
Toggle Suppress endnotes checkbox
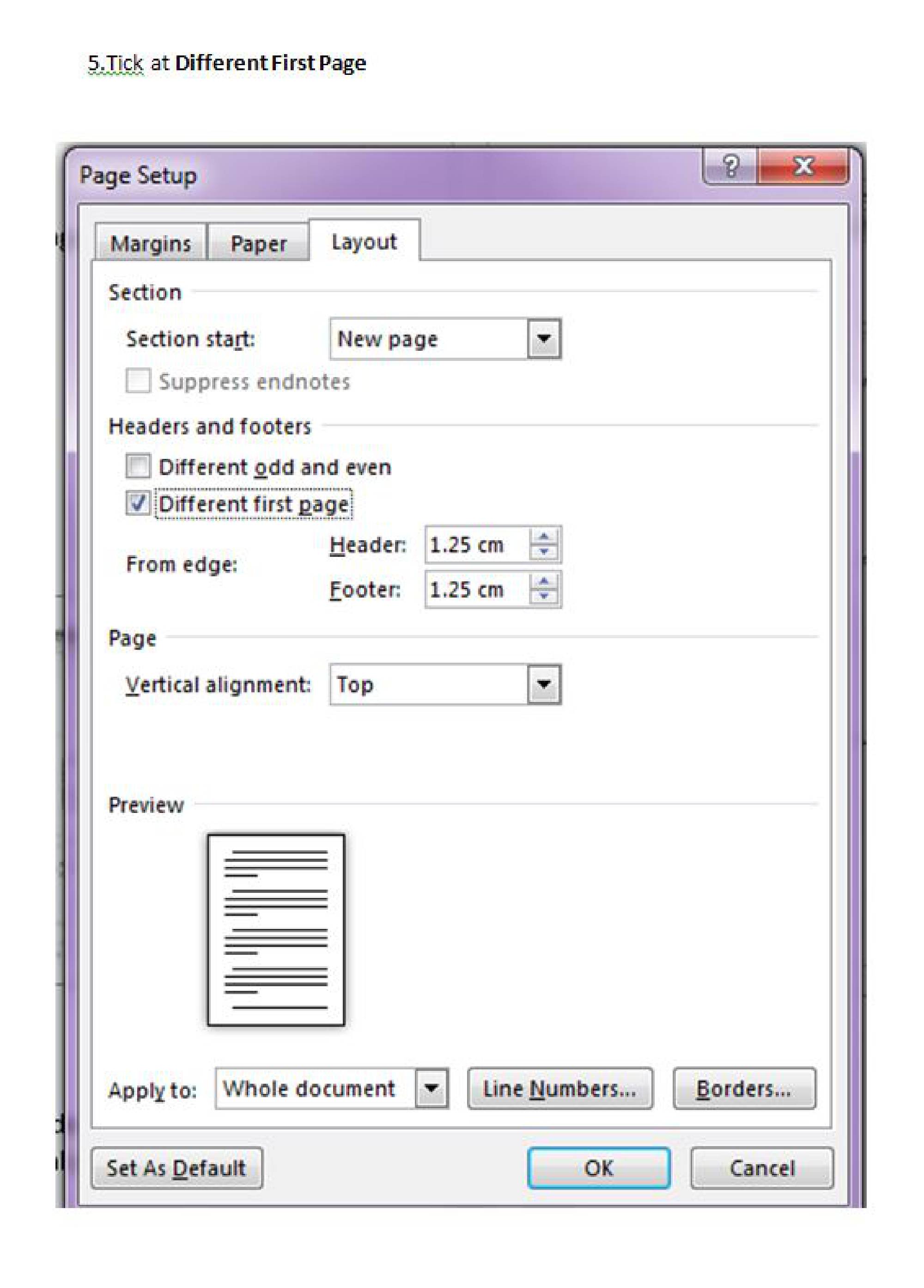coord(138,380)
